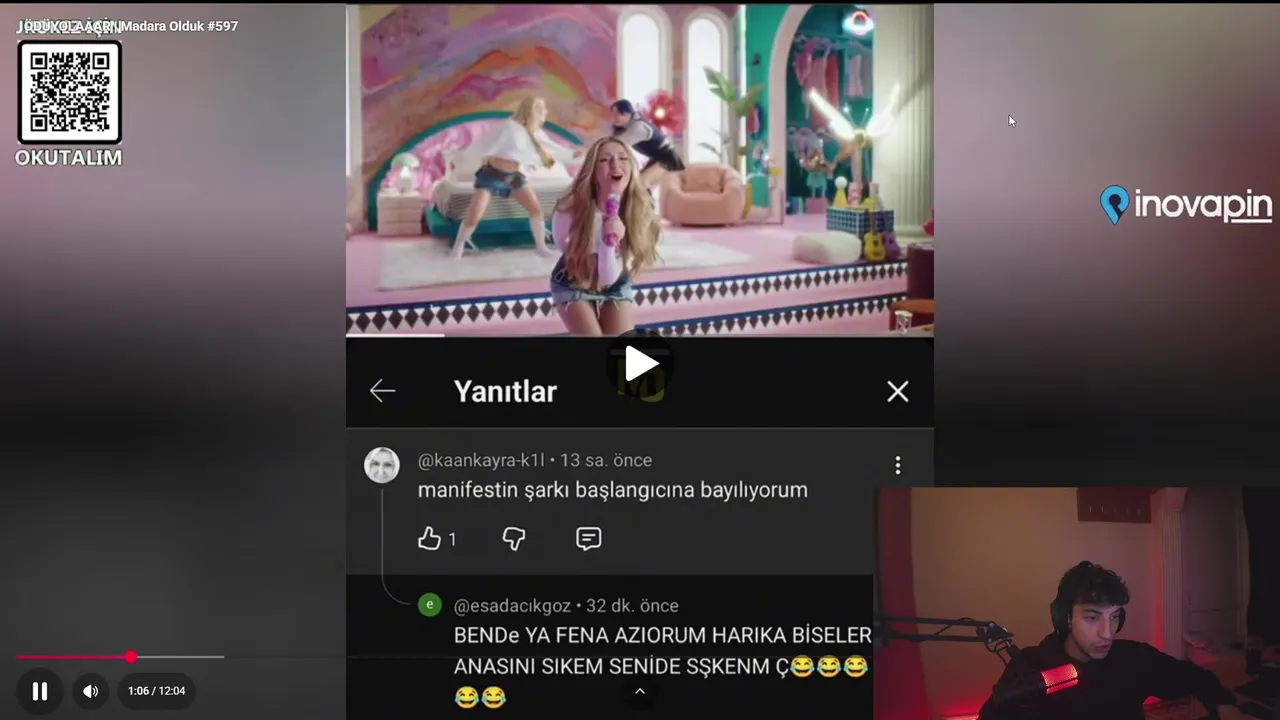Click the Yanıtlar heading

tap(505, 391)
